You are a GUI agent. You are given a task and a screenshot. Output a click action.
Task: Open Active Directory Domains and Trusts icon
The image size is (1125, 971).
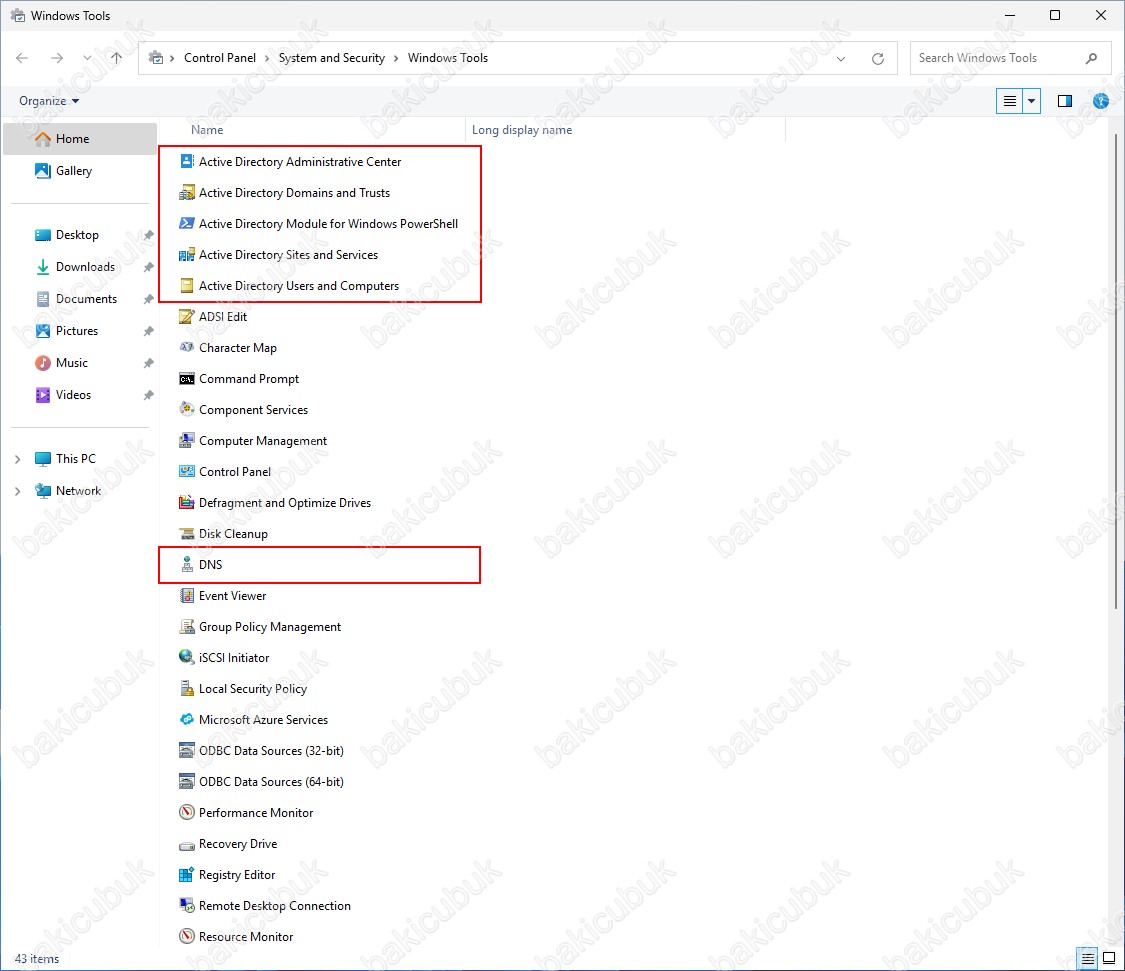point(187,192)
